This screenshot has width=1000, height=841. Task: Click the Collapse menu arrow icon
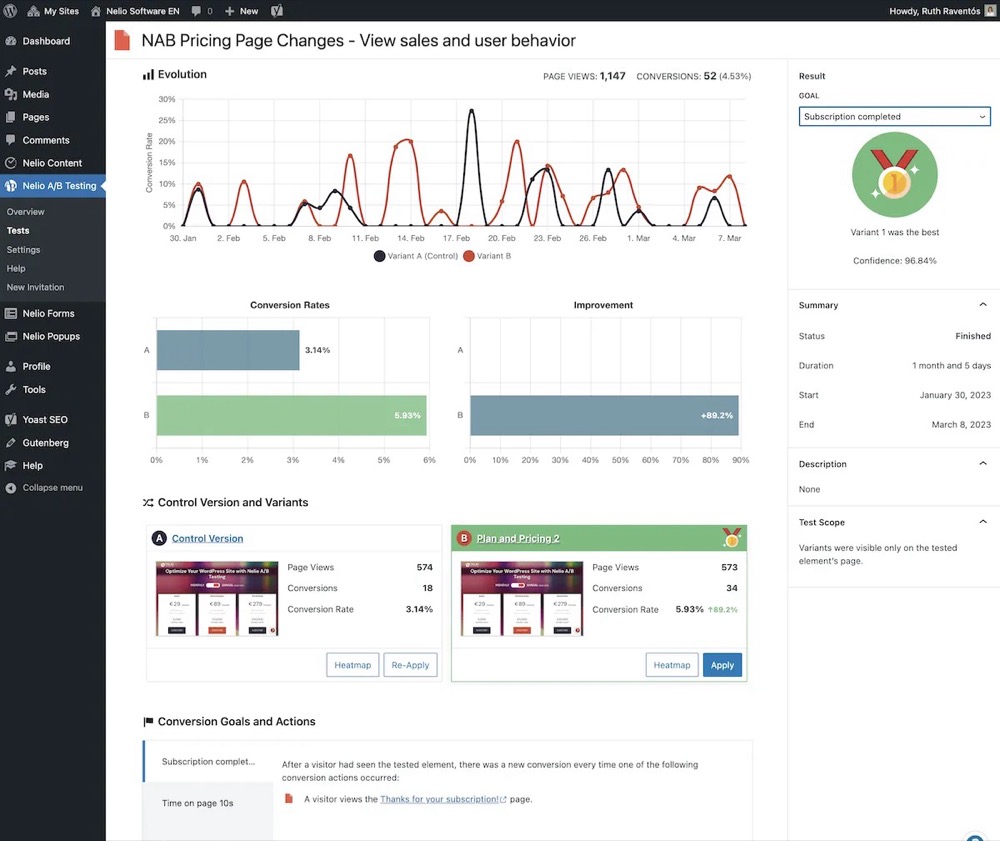pyautogui.click(x=11, y=488)
